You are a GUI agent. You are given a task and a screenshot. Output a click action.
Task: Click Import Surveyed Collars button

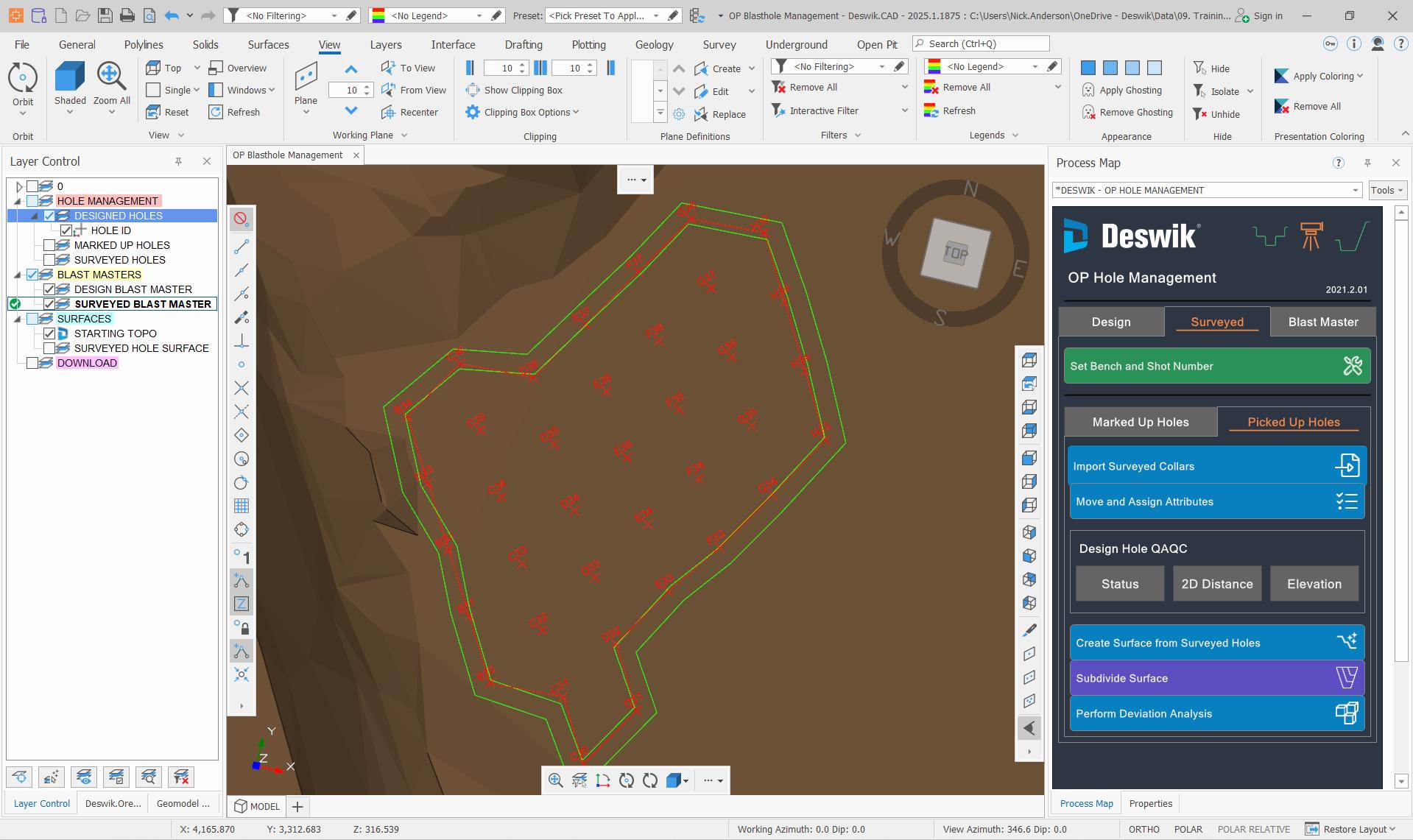click(x=1217, y=466)
